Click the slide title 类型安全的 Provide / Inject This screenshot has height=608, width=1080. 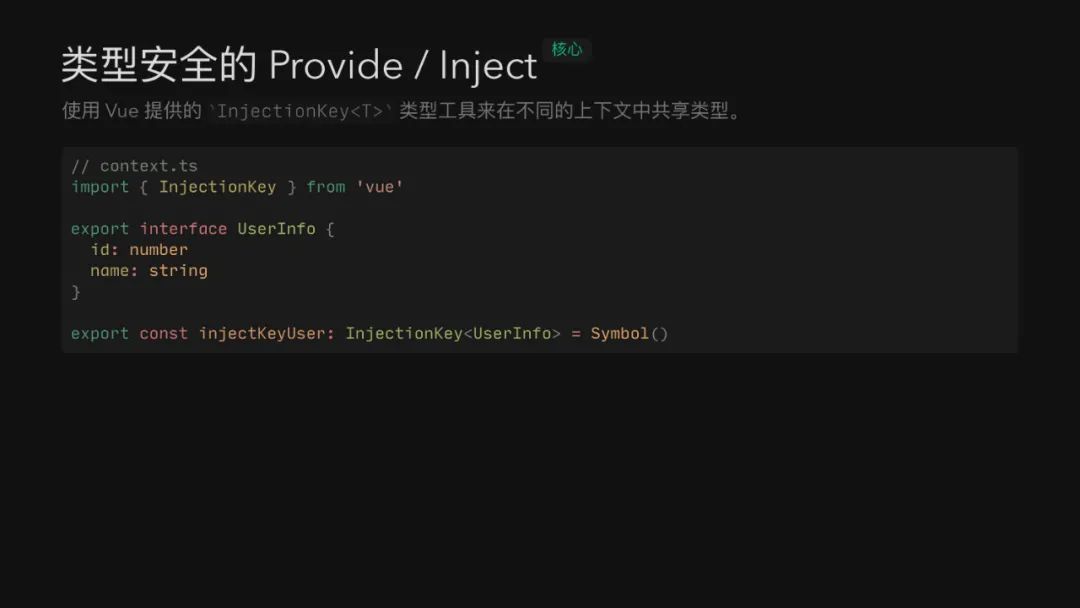click(299, 65)
